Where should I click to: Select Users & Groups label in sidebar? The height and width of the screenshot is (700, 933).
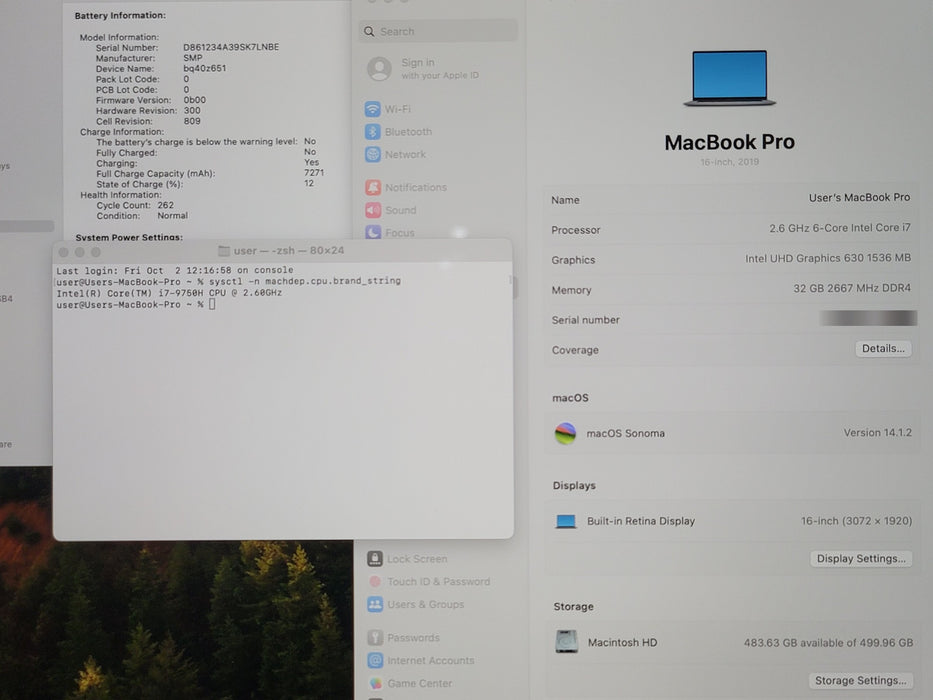click(425, 604)
